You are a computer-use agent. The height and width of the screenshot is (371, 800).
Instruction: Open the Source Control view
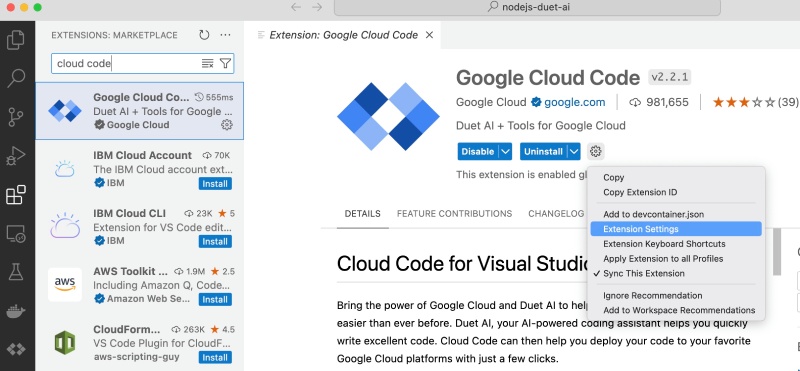[16, 117]
